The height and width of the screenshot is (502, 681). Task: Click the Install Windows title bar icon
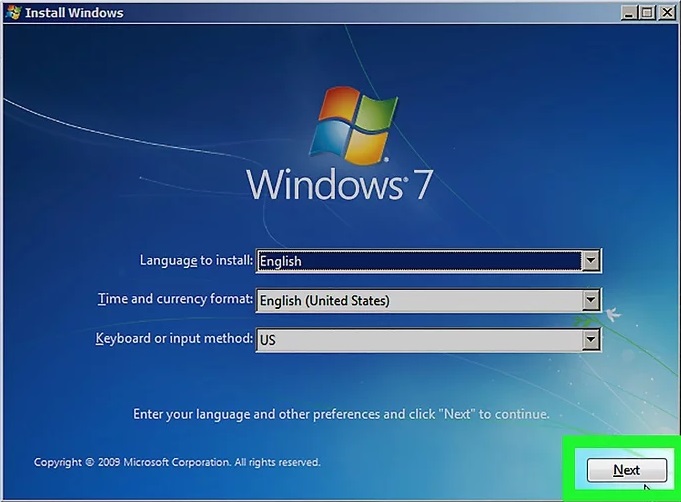(13, 13)
